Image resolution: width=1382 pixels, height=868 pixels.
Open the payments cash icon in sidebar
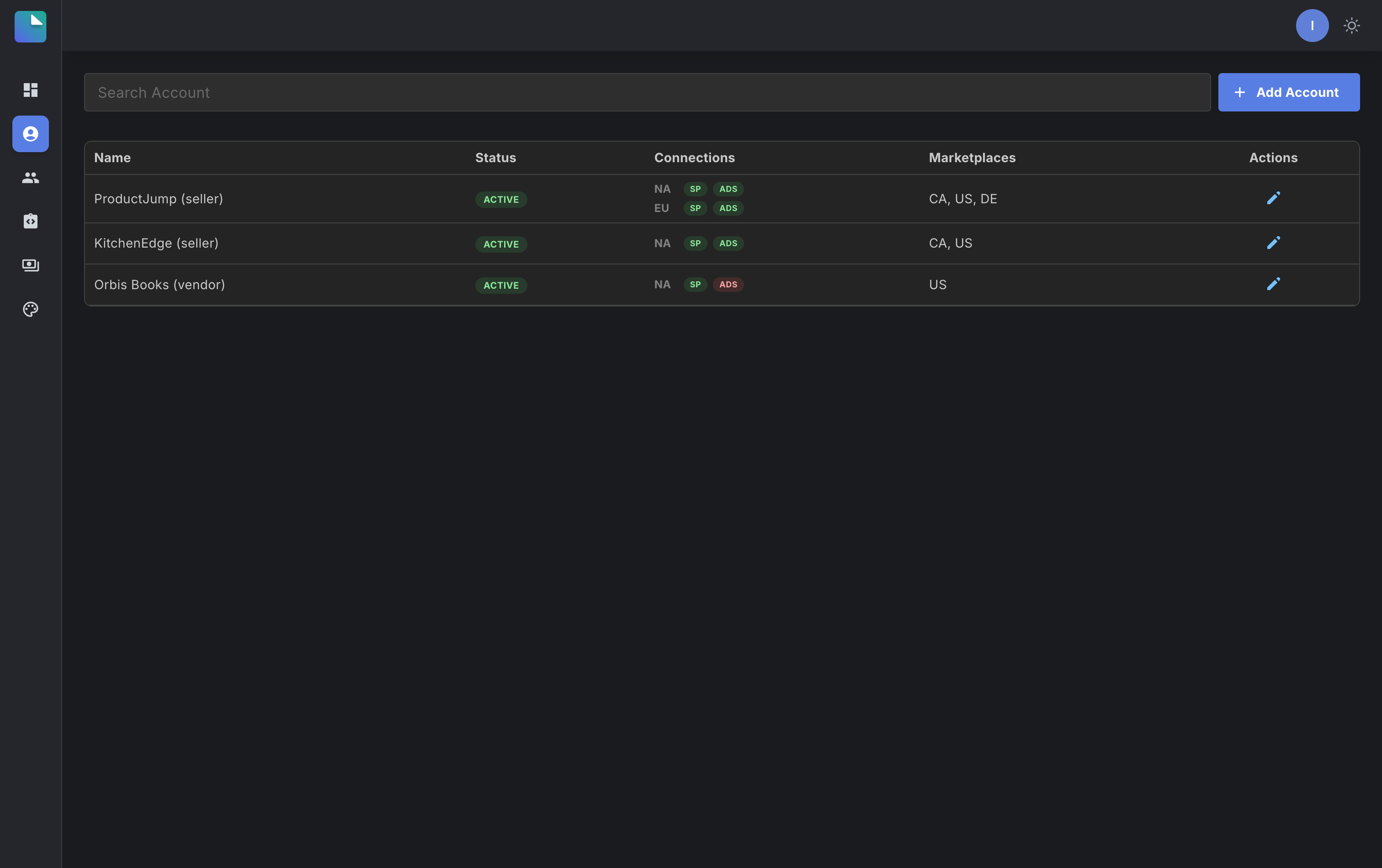click(x=31, y=265)
